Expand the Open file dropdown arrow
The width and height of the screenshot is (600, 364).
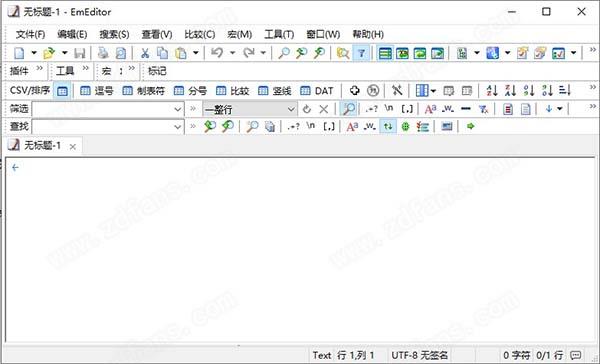[x=64, y=53]
